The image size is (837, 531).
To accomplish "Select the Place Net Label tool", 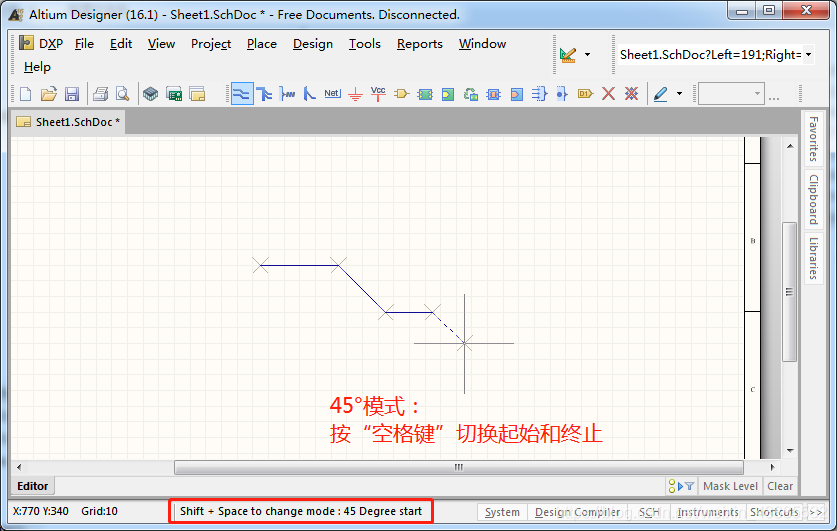I will [x=333, y=94].
